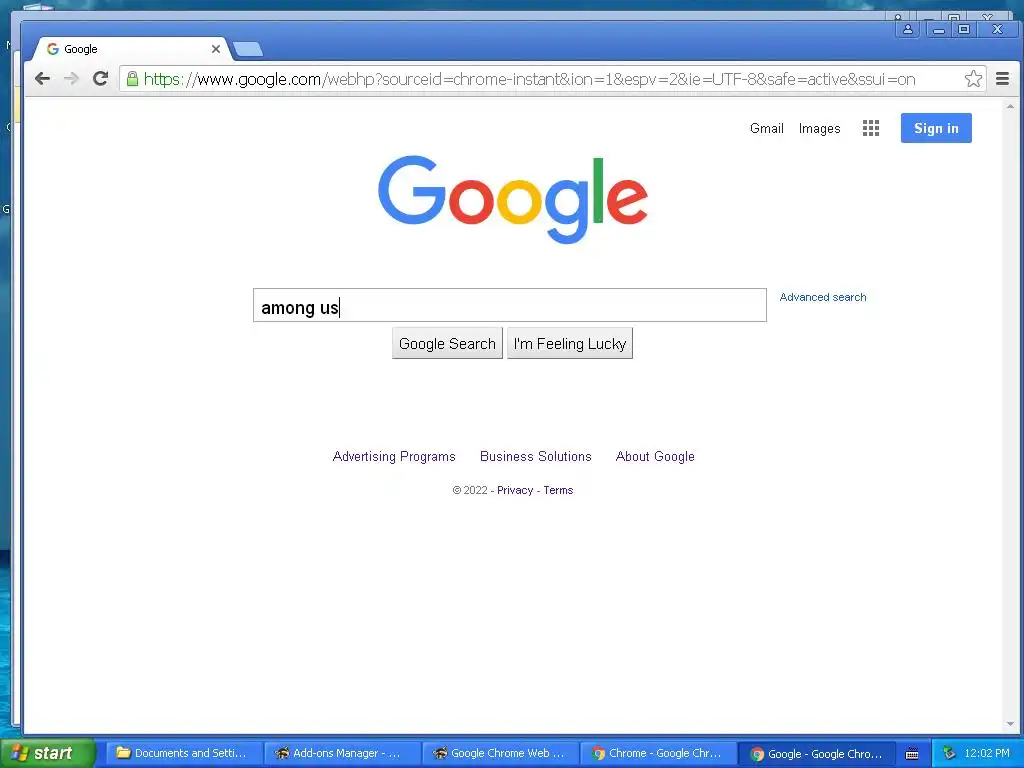The height and width of the screenshot is (768, 1024).
Task: Click the forward navigation arrow
Action: (71, 79)
